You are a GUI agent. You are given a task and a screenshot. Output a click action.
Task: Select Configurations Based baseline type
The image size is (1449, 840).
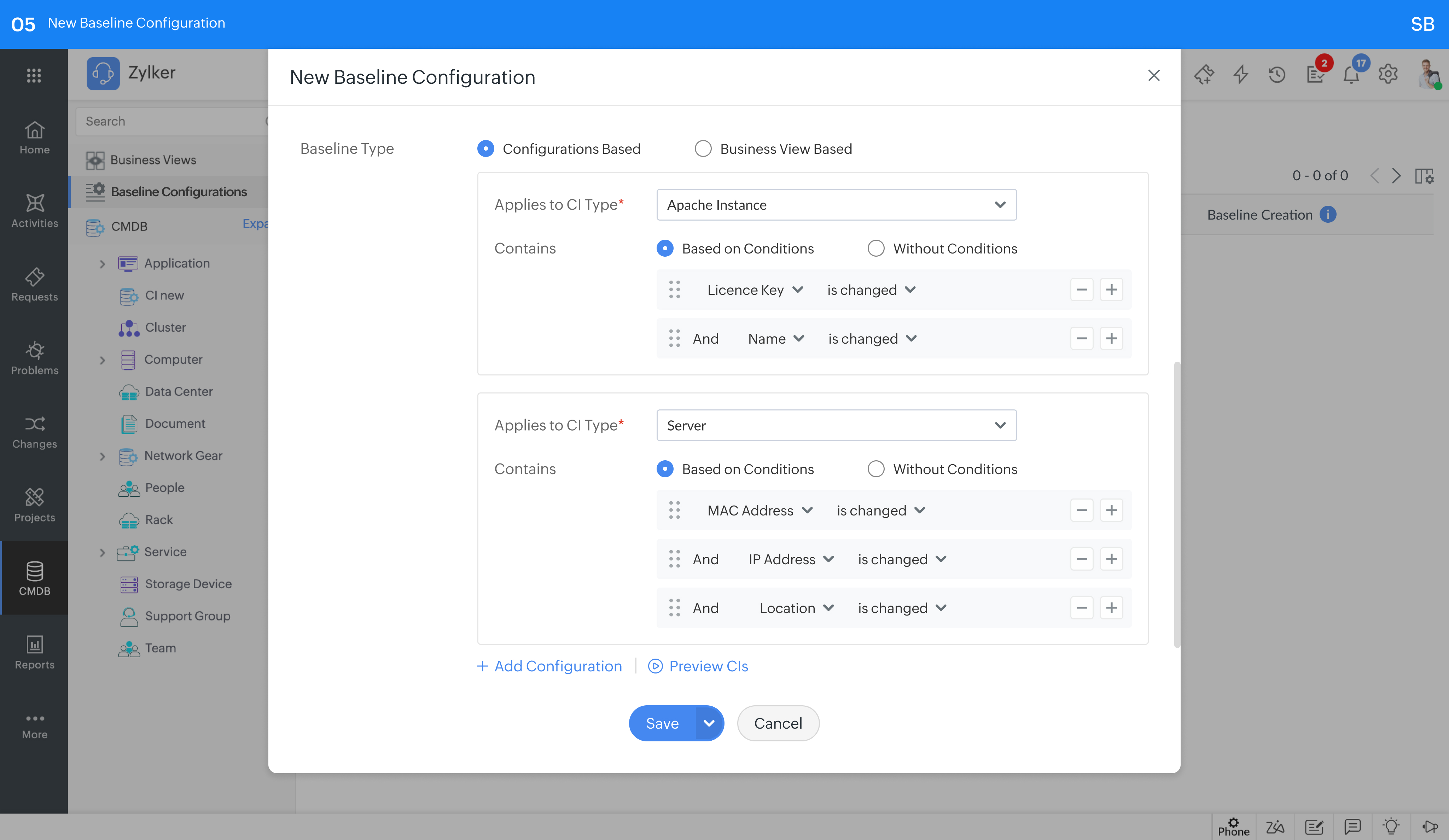point(485,148)
